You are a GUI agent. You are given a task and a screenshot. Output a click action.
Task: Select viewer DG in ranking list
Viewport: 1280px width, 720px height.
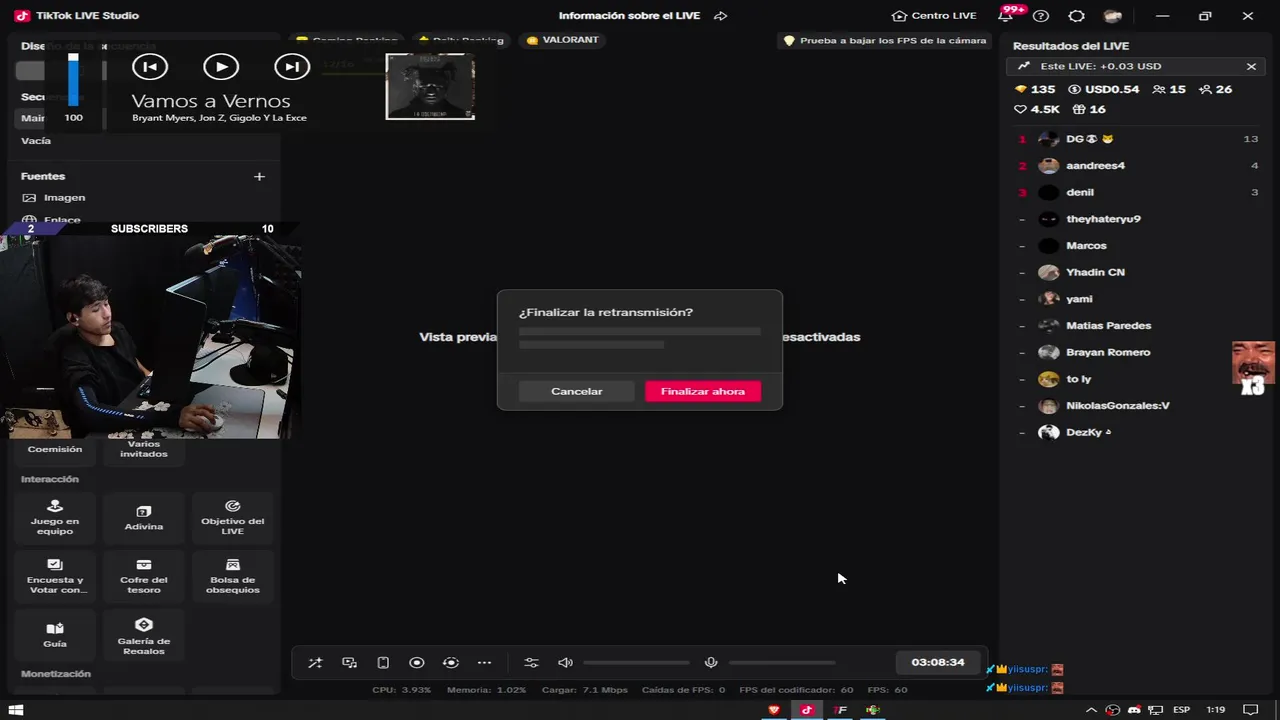[1138, 139]
